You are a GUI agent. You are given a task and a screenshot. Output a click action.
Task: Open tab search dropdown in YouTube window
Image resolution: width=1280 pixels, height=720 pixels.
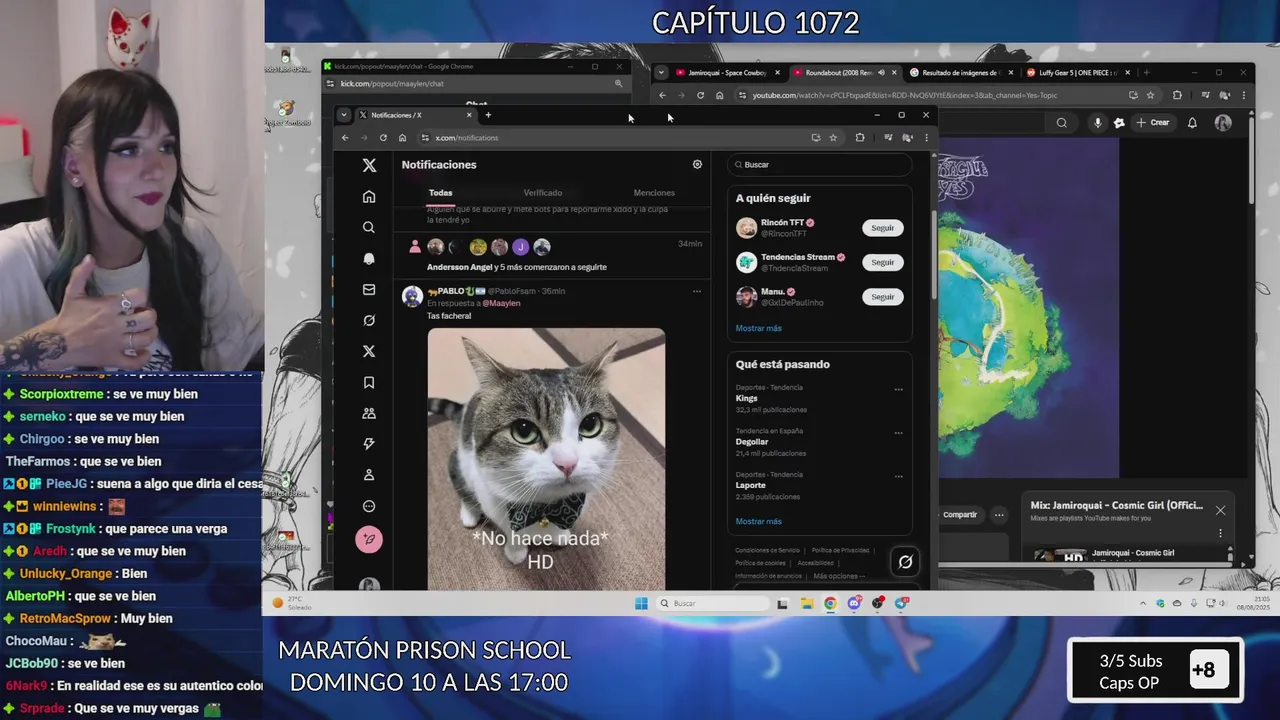pyautogui.click(x=661, y=73)
